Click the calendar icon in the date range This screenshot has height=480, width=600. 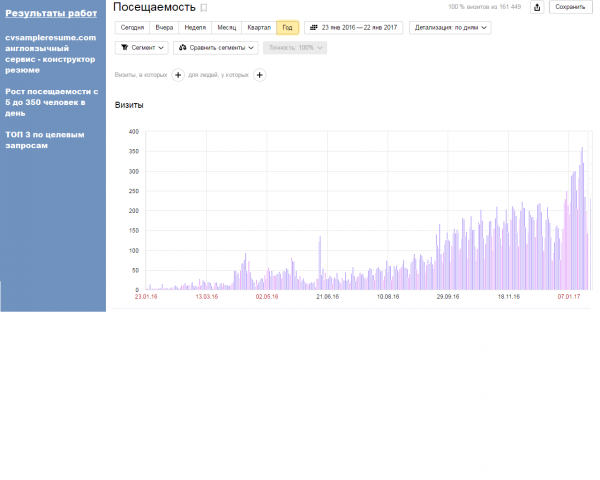314,28
